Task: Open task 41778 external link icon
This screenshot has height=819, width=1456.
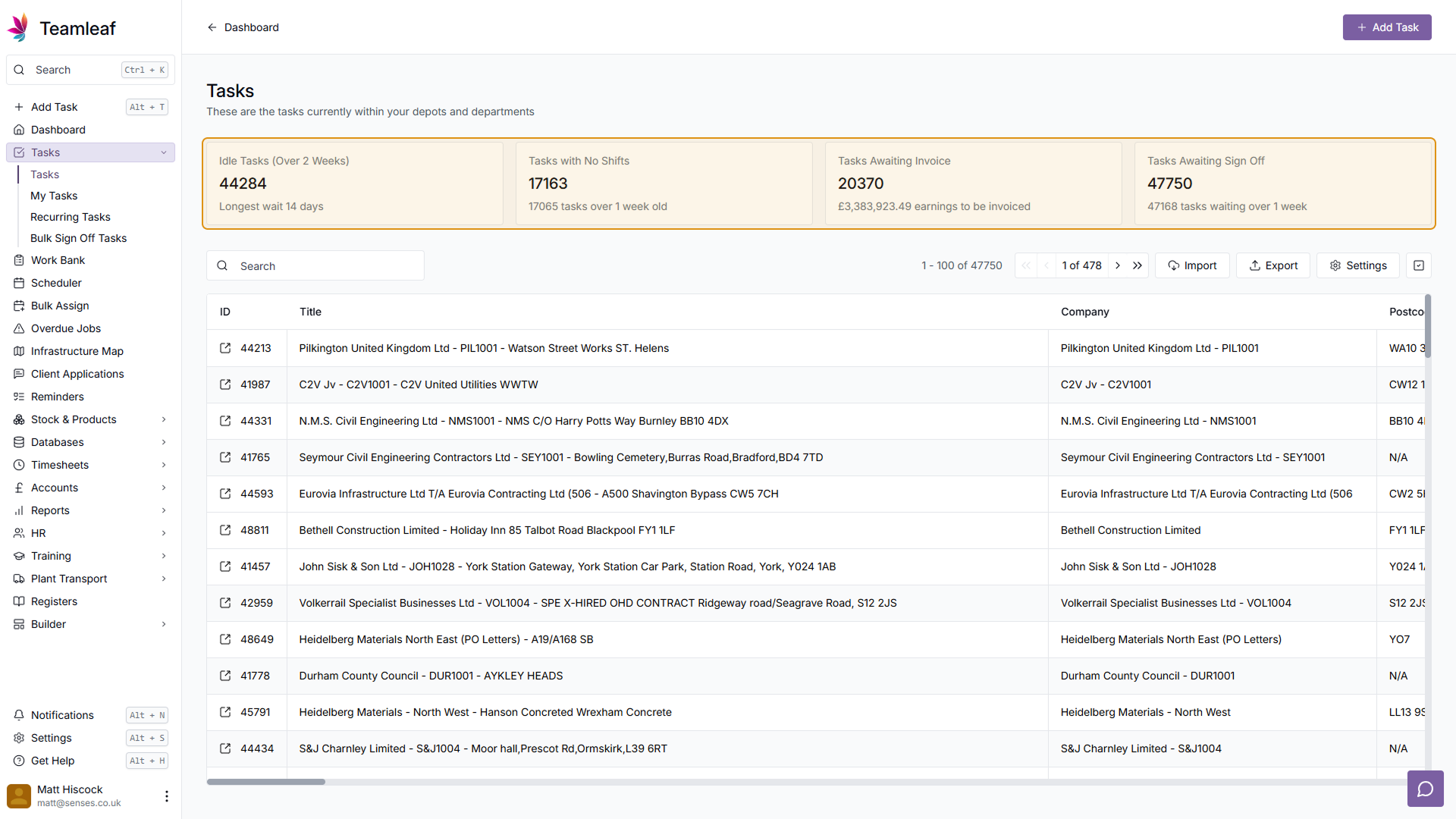Action: click(225, 676)
